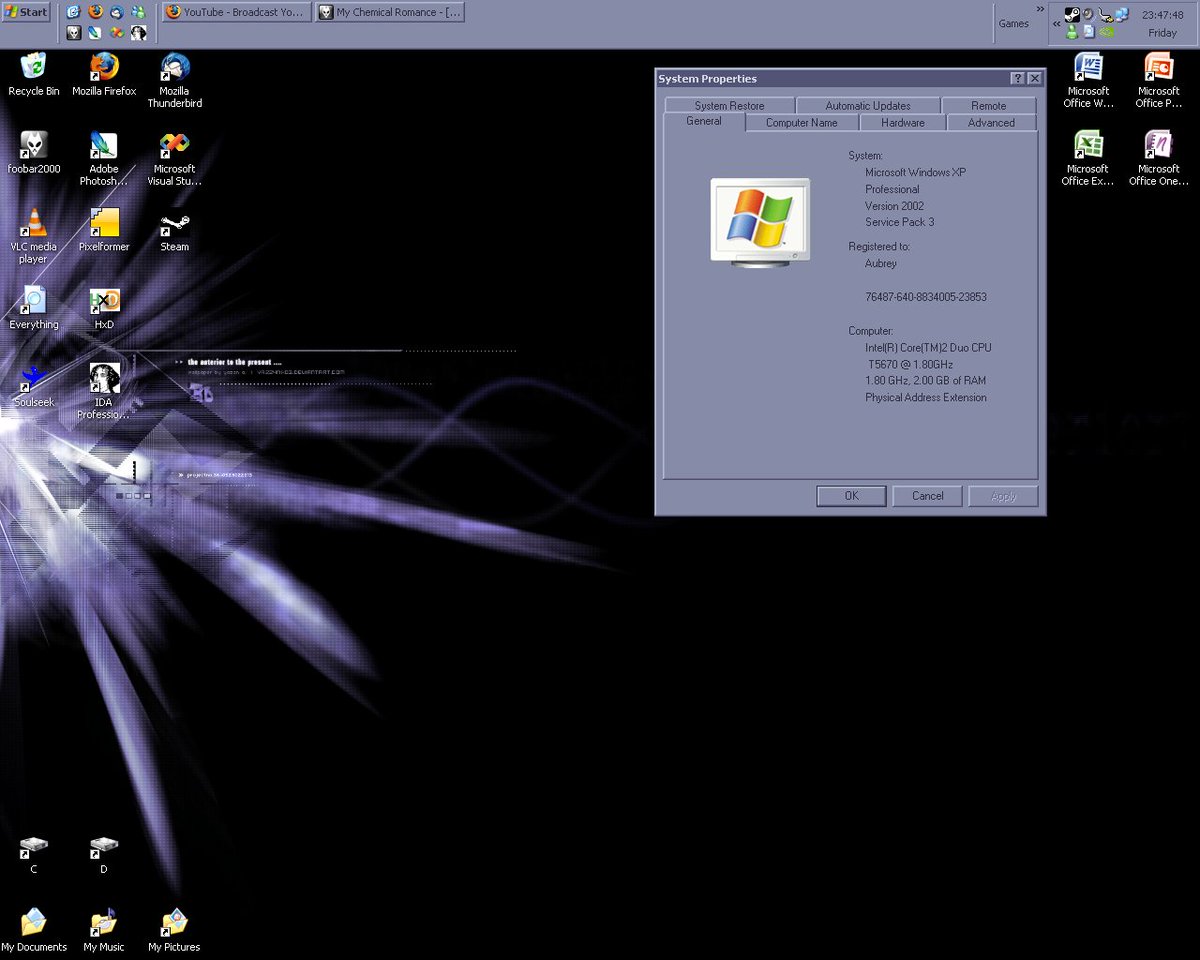Select the Microsoft Office PowerPoint desktop shortcut

tap(1158, 82)
